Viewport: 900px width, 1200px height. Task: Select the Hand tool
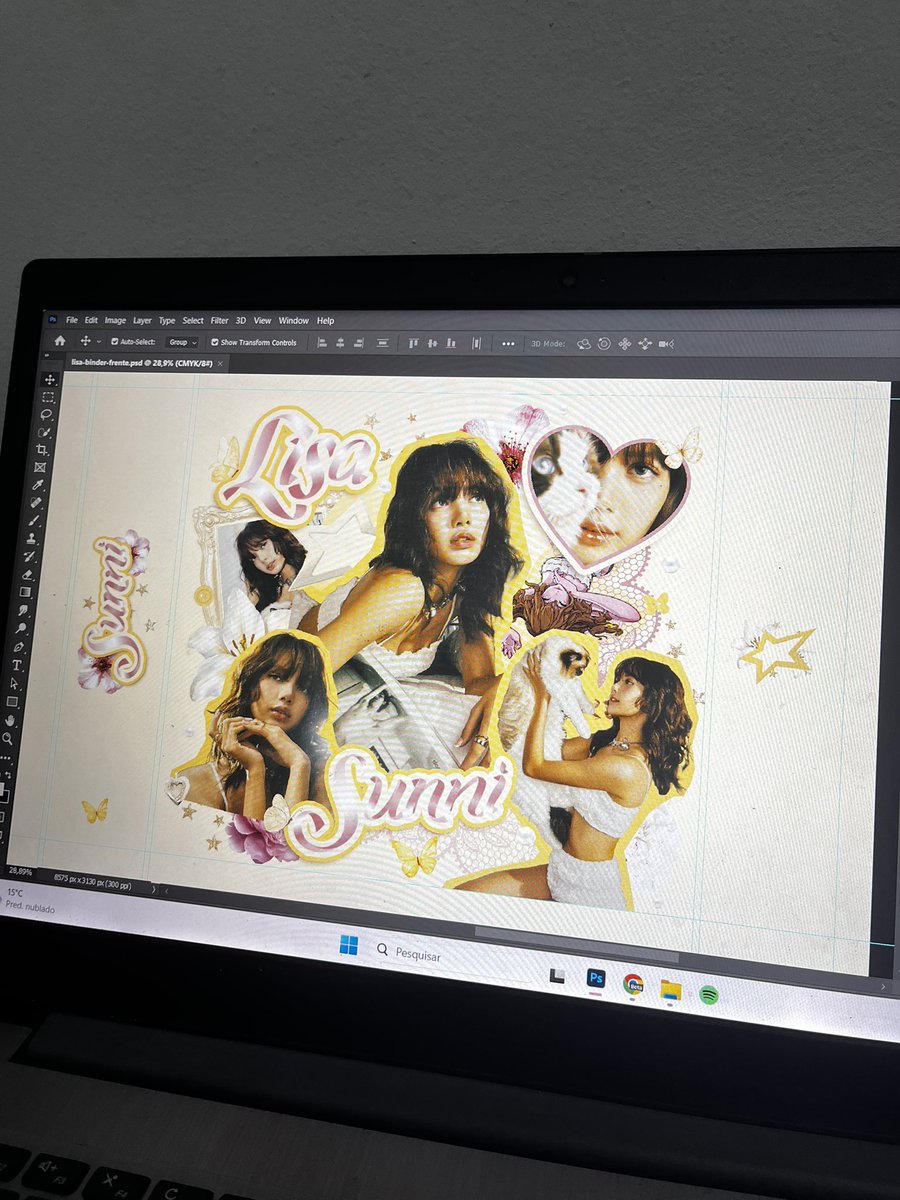pyautogui.click(x=10, y=720)
